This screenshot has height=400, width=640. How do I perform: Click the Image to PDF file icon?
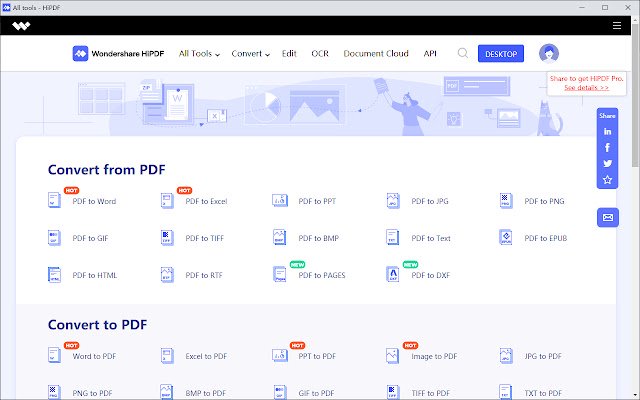click(392, 356)
